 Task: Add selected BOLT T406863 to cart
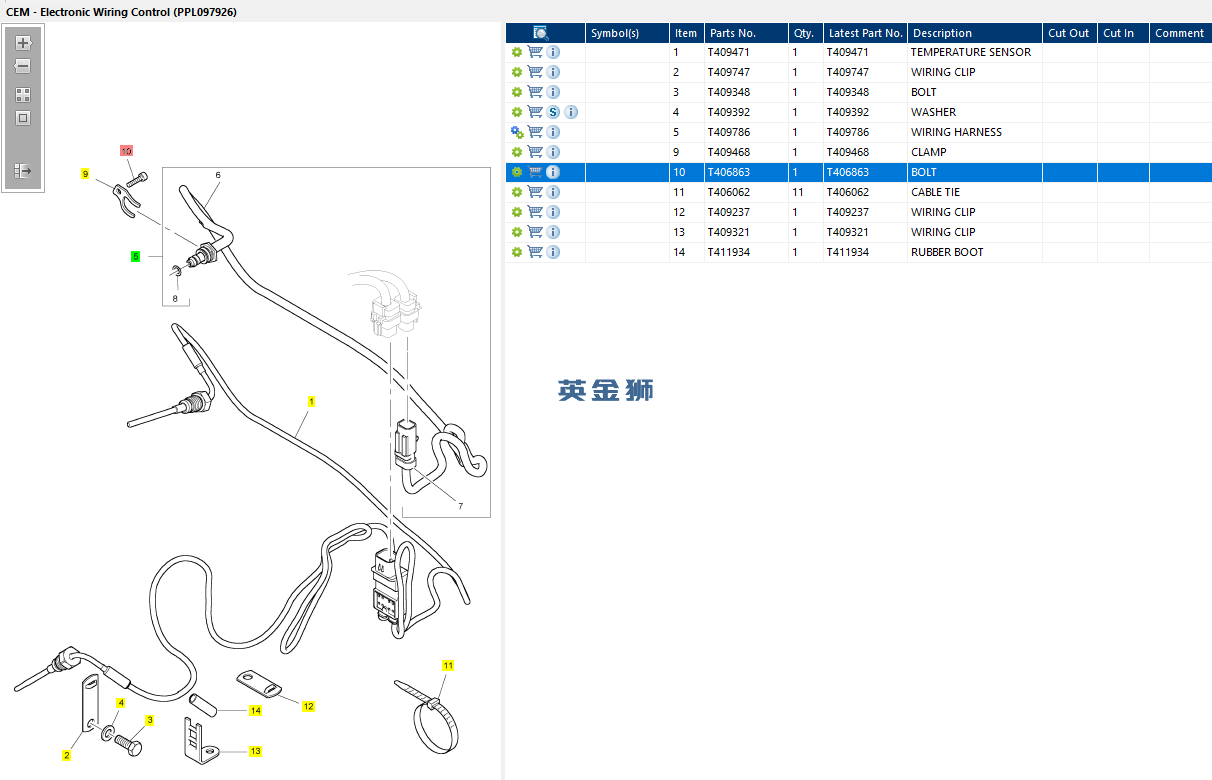point(535,172)
